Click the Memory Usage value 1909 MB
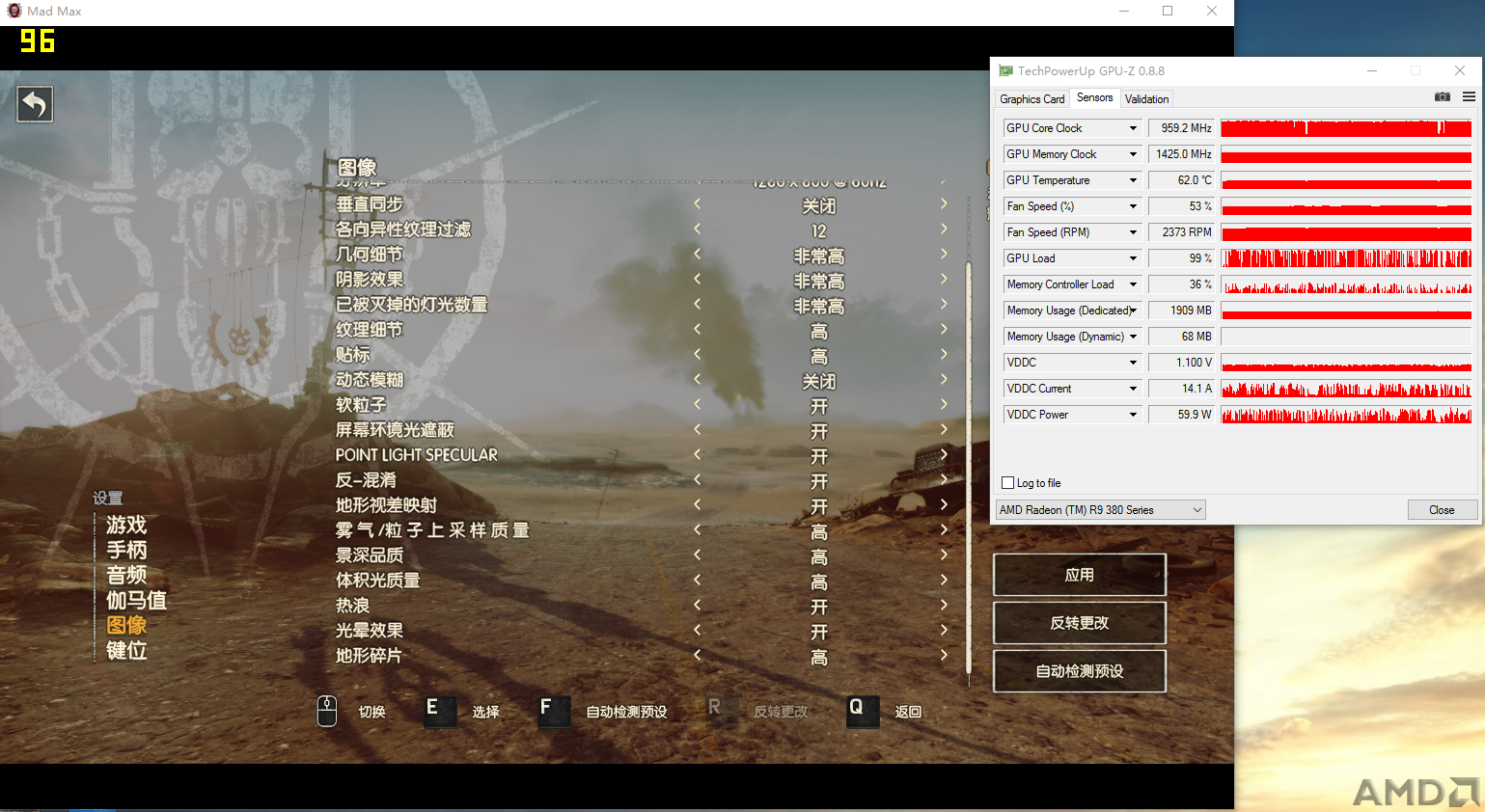This screenshot has height=812, width=1485. [x=1181, y=311]
